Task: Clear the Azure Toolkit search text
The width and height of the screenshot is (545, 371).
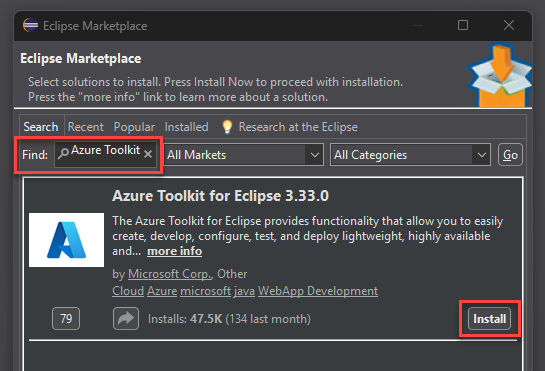Action: coord(148,154)
